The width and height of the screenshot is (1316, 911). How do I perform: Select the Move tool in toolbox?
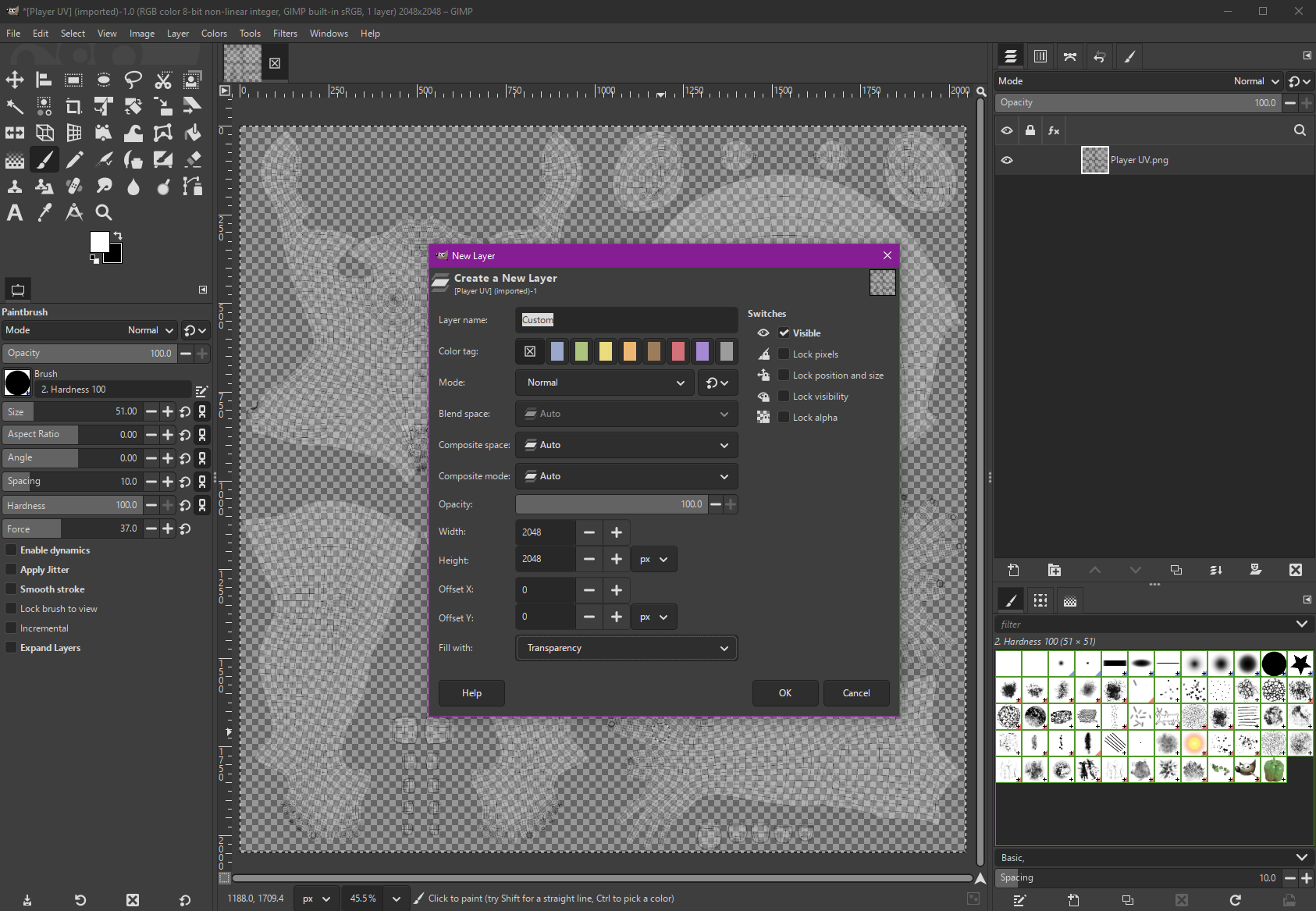[15, 80]
